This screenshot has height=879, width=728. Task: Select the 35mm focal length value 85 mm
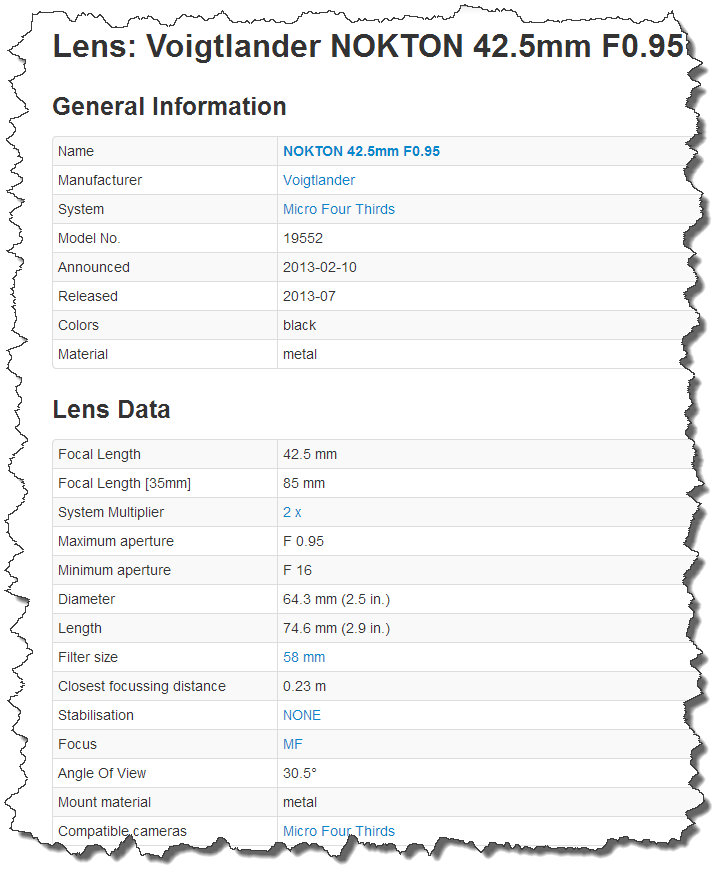coord(304,484)
